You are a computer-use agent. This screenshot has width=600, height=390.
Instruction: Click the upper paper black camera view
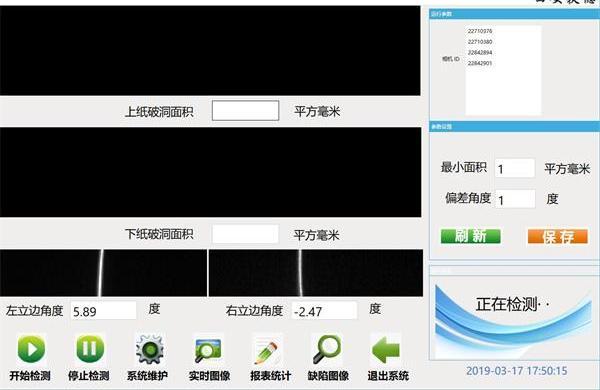[210, 51]
